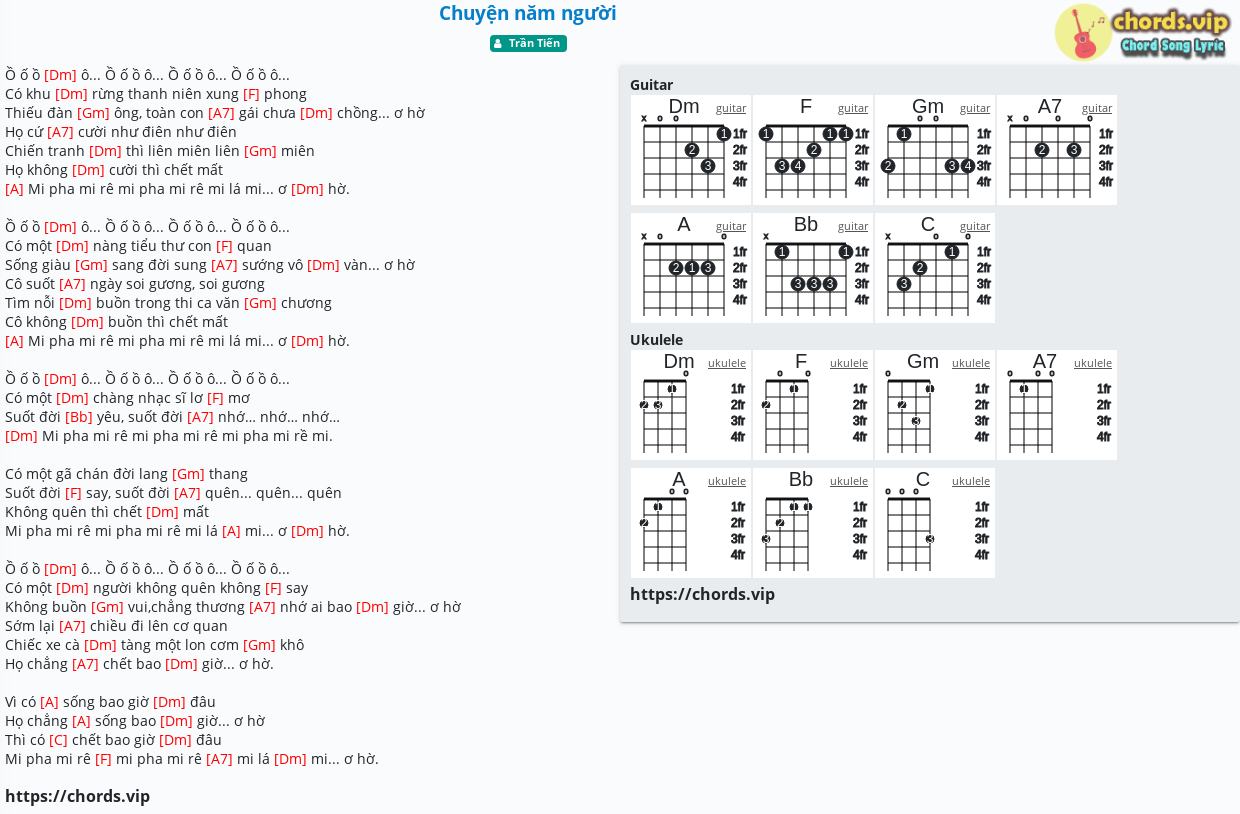Click the [A7] chord before 'gái chưa'
This screenshot has height=814, width=1240.
pos(221,113)
